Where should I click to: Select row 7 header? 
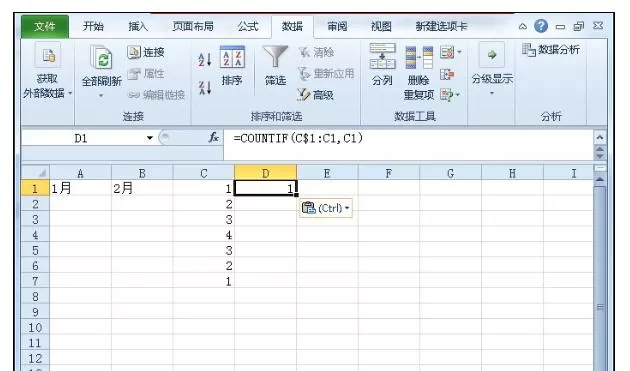point(35,281)
